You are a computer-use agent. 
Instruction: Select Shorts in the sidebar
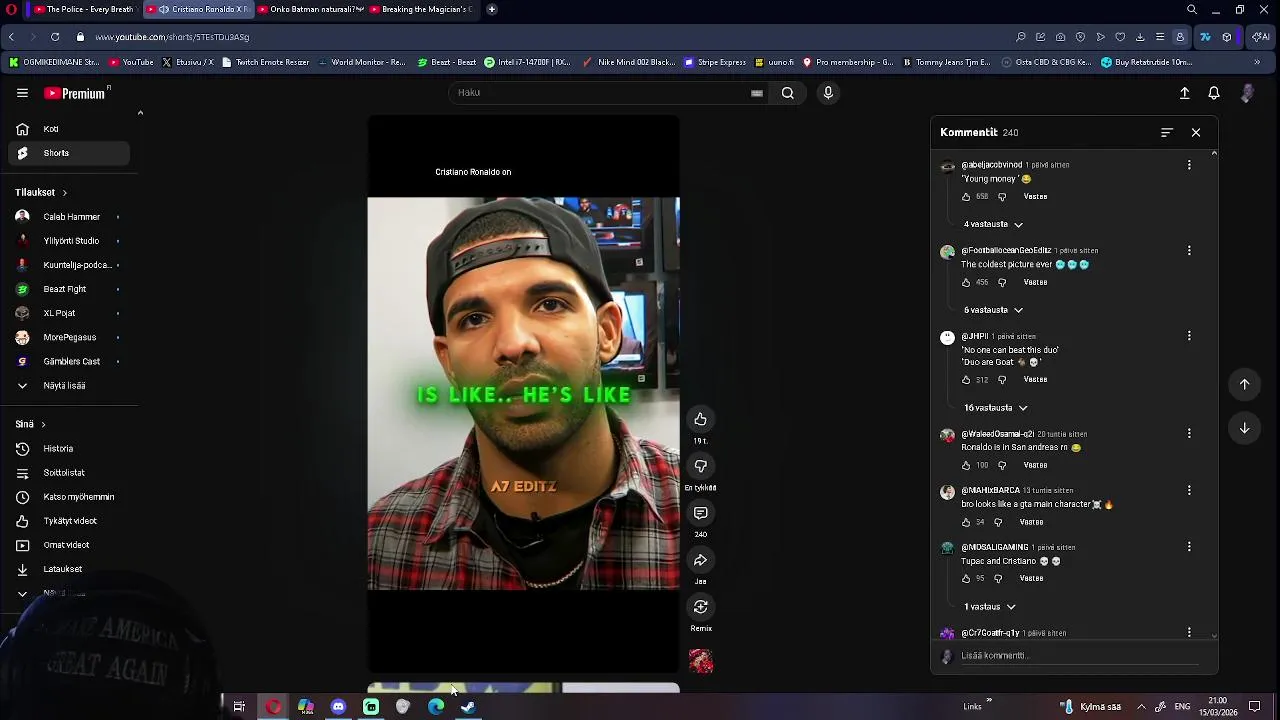click(69, 153)
